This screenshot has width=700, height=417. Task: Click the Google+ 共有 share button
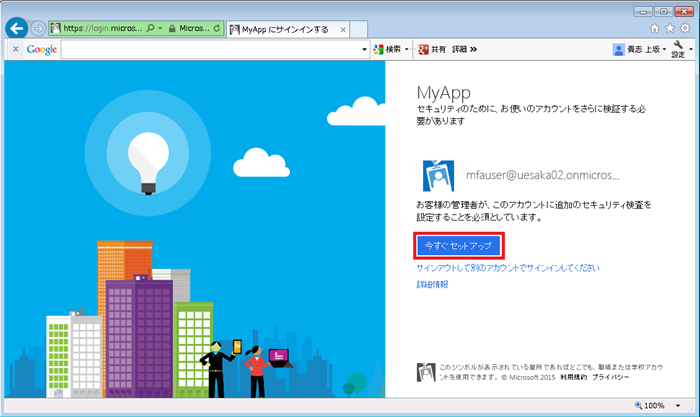point(432,50)
